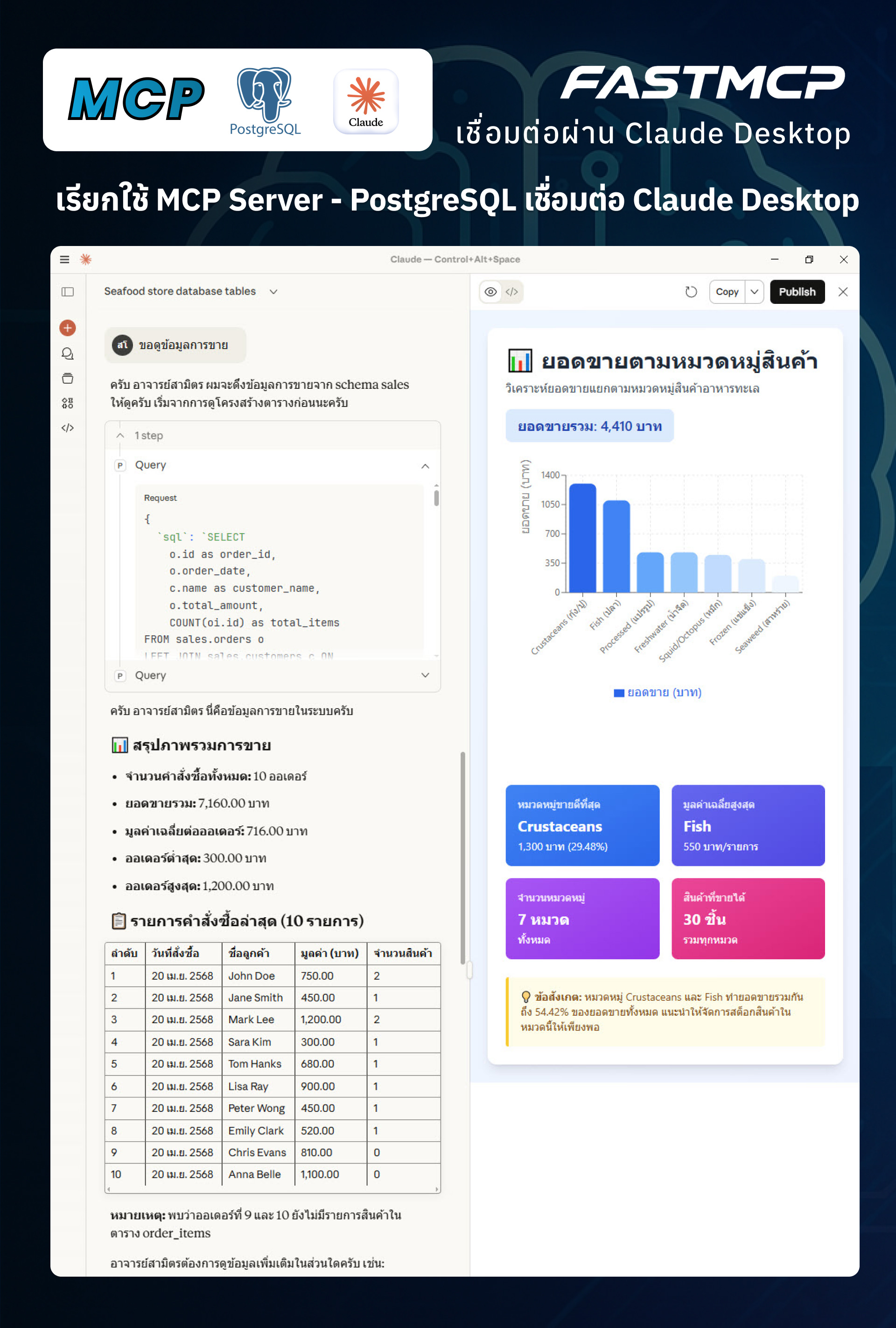Screen dimensions: 896x1328
Task: Open the hamburger menu in title bar
Action: coord(64,260)
